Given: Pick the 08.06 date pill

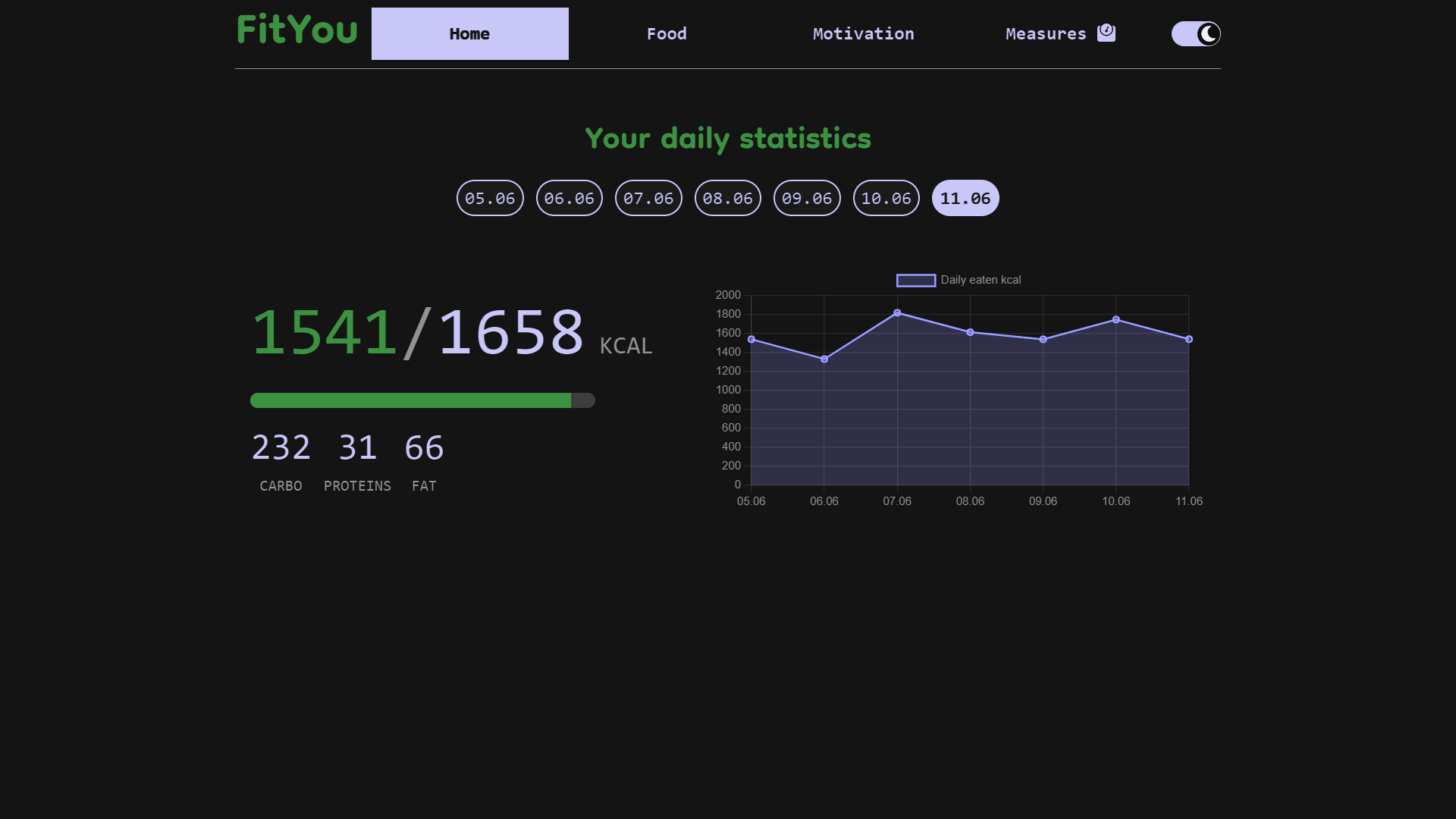Looking at the screenshot, I should [728, 198].
